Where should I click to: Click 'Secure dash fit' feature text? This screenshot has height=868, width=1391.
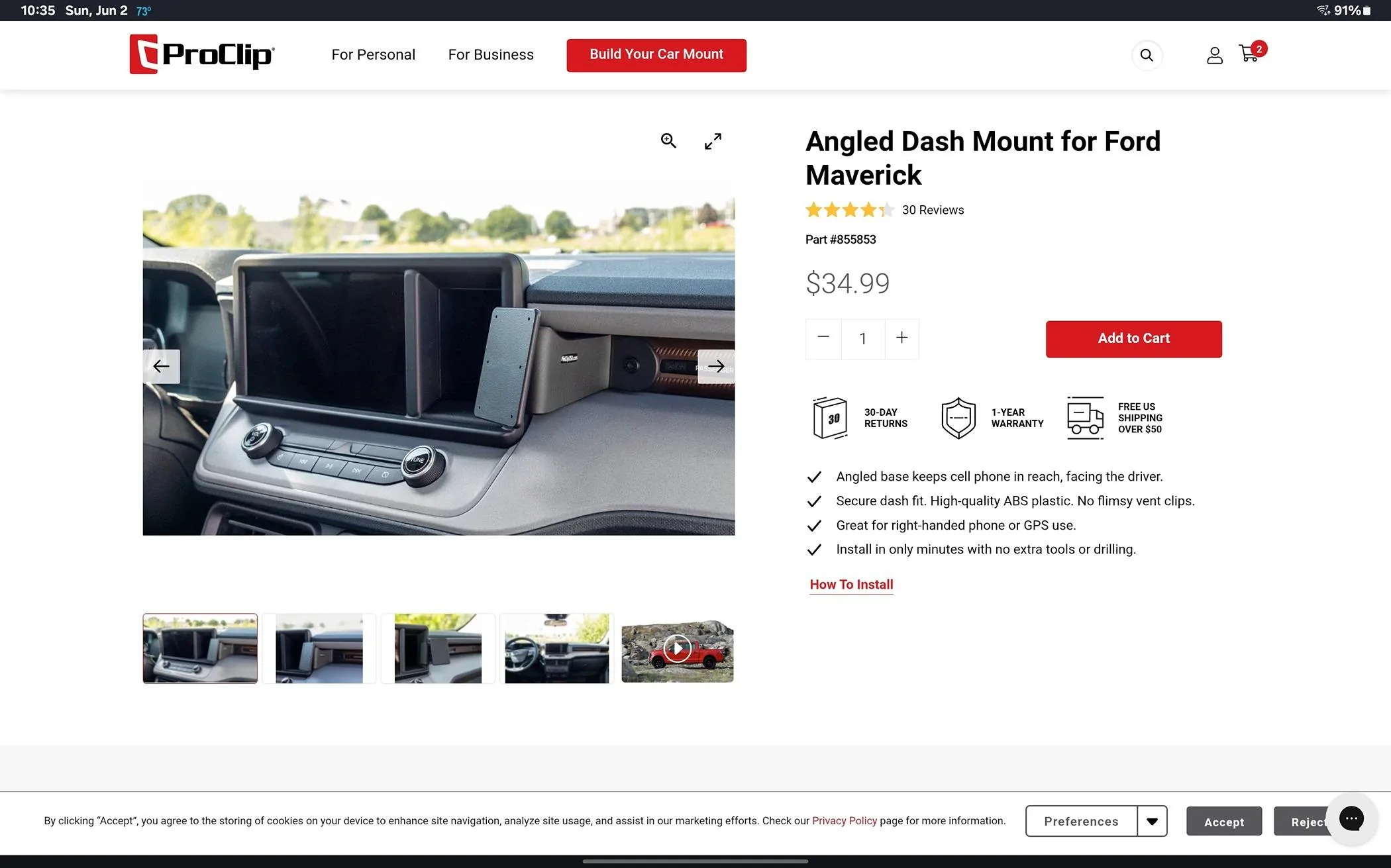click(1015, 501)
